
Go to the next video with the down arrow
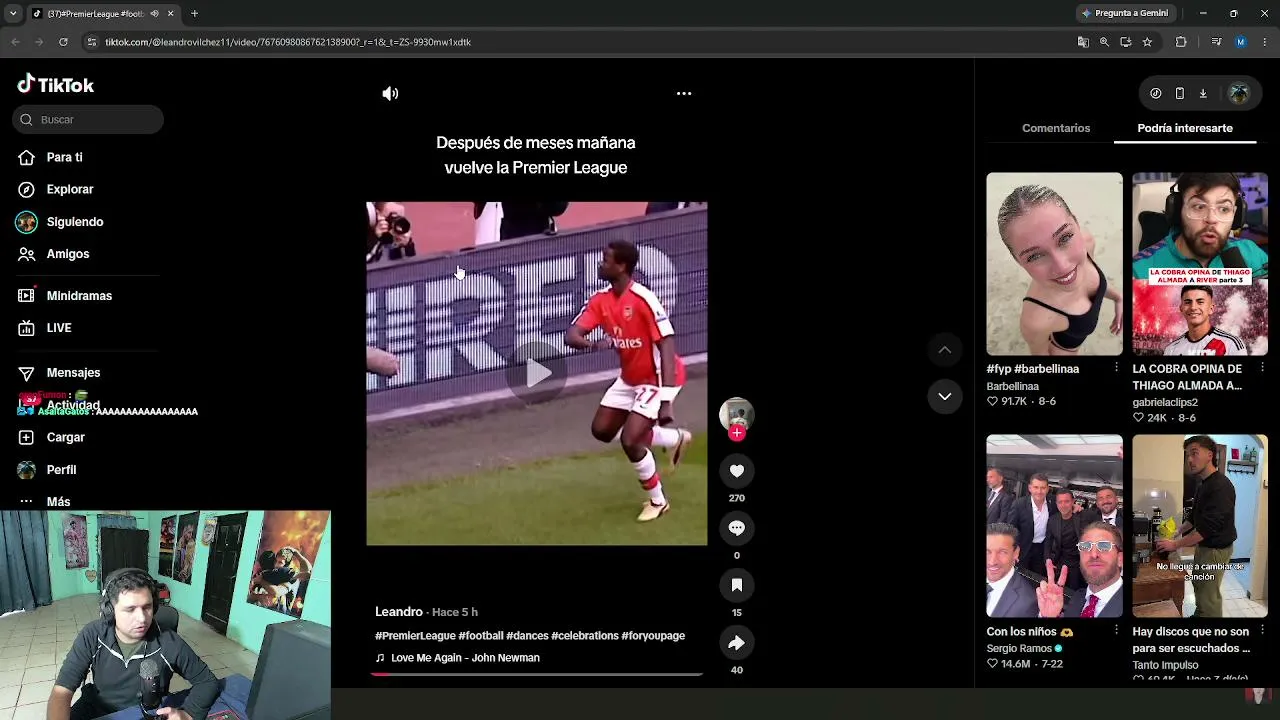click(x=944, y=397)
